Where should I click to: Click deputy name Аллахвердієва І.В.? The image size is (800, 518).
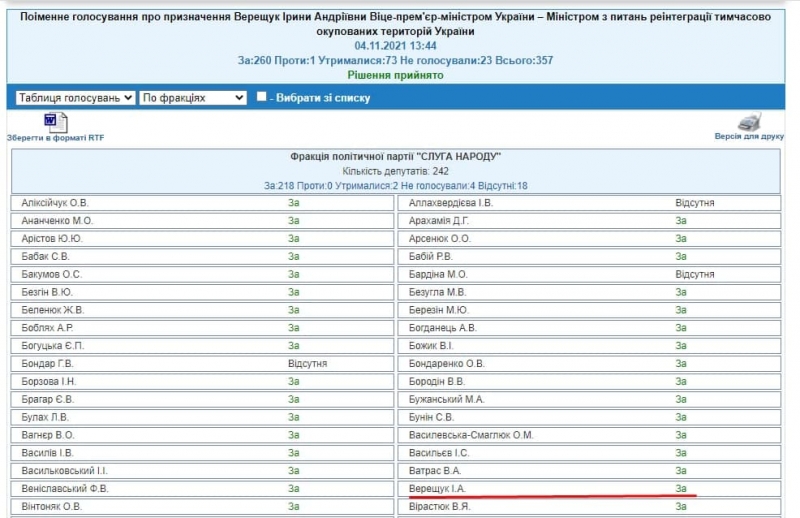point(451,202)
